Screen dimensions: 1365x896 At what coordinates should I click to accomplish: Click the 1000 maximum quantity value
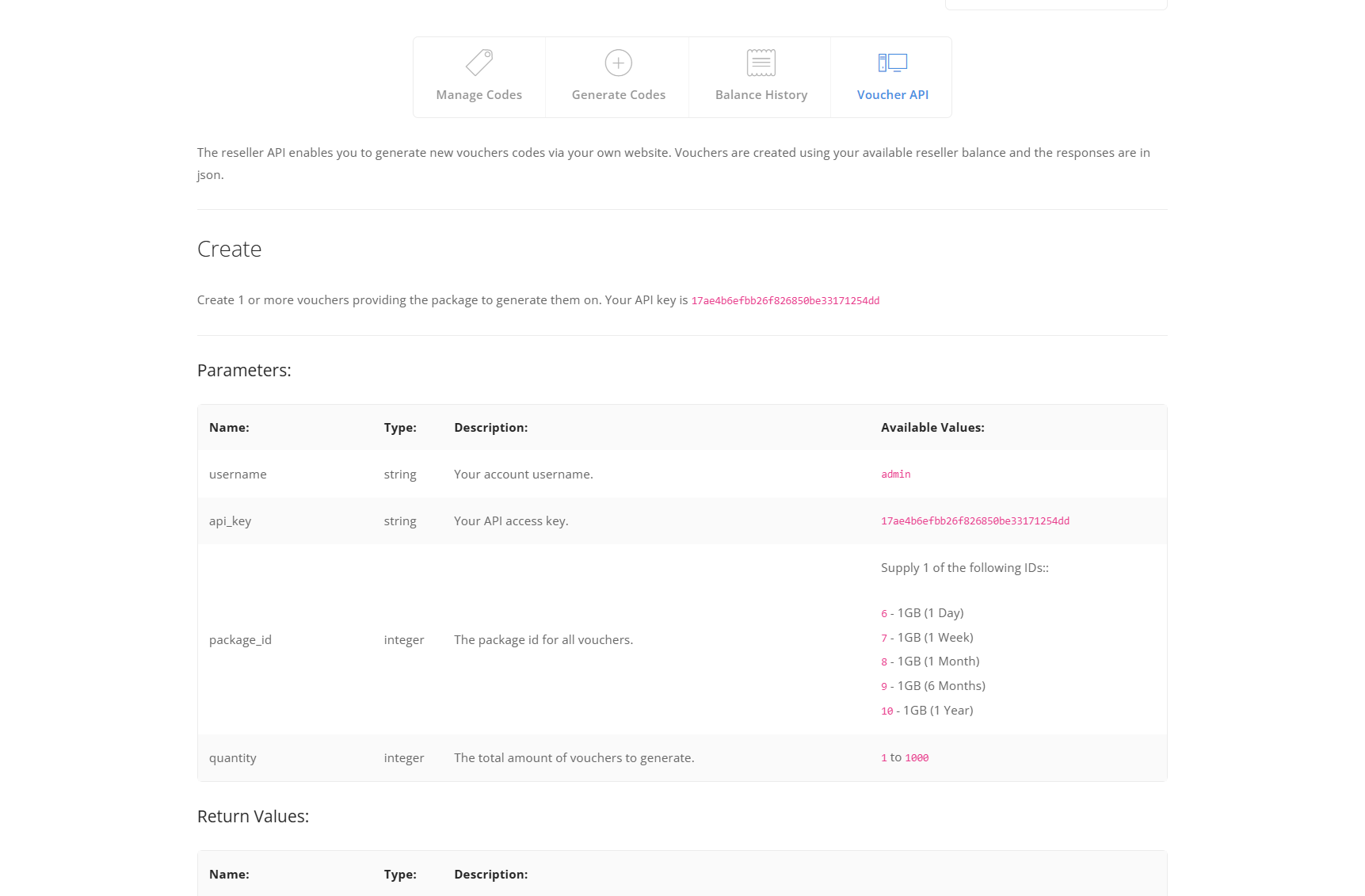point(917,758)
